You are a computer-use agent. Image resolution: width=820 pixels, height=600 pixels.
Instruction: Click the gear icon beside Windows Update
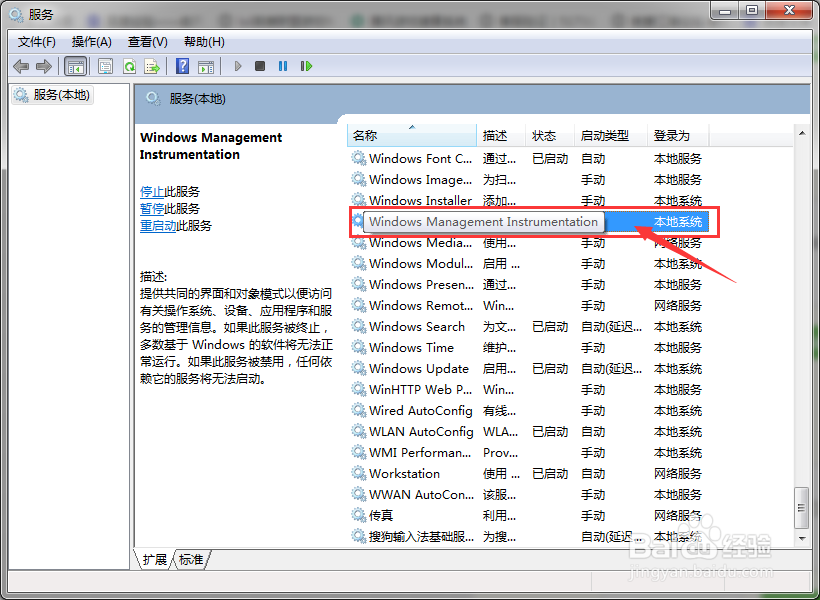click(358, 369)
